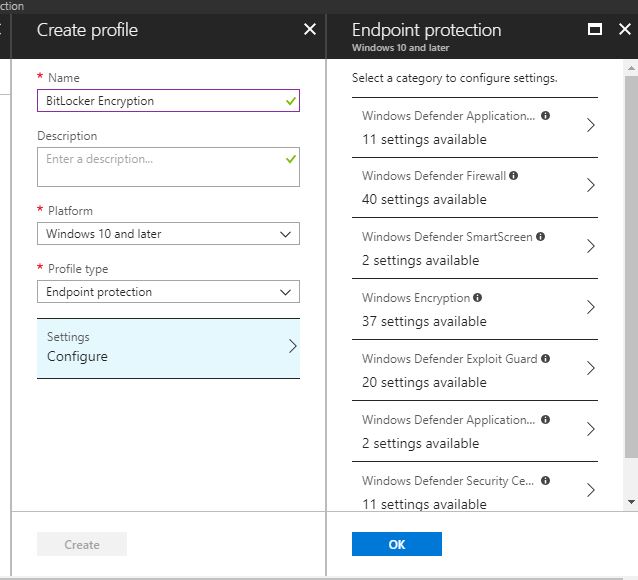Click 'Windows Encryption' label
This screenshot has width=638, height=580.
(415, 298)
